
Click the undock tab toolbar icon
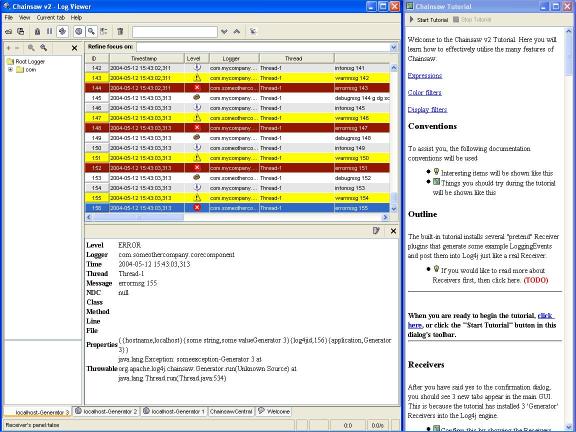coord(104,32)
